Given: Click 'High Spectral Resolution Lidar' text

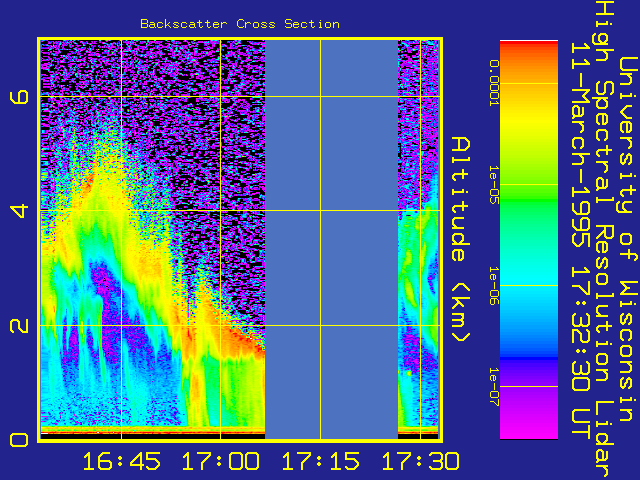Looking at the screenshot, I should point(604,239).
